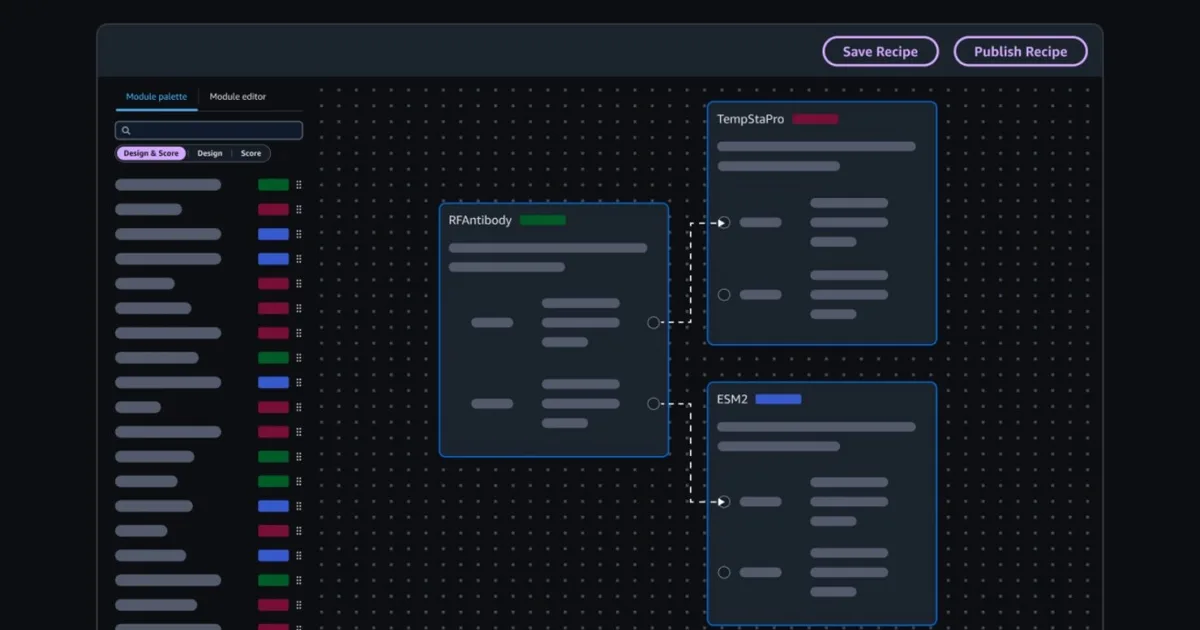
Task: Click the red tag beside TempStaPro title
Action: tap(815, 119)
